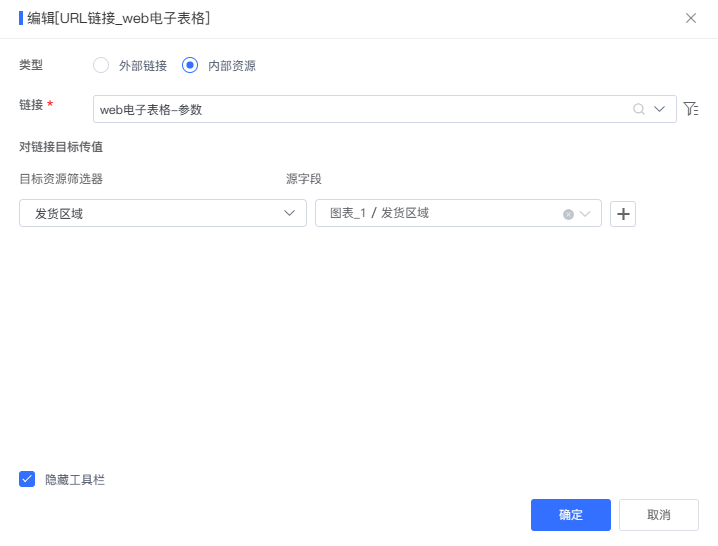
Task: Click the dialog title 编辑[URL链接_web电子表格]
Action: [119, 18]
